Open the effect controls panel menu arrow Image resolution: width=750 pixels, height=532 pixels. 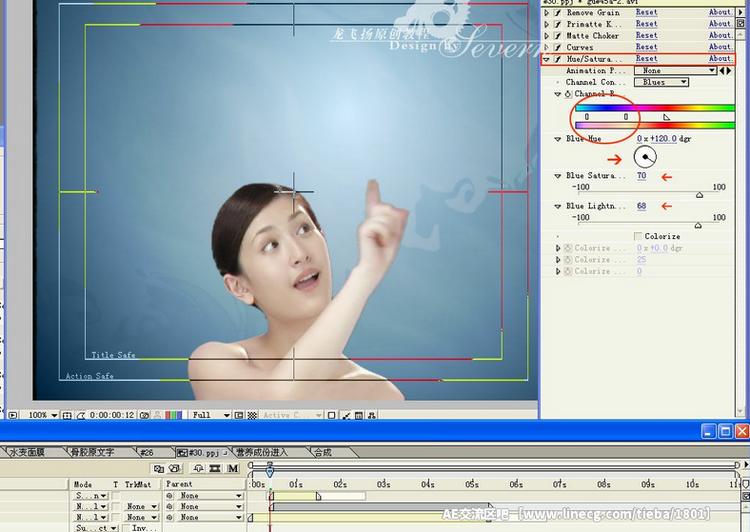(x=740, y=12)
